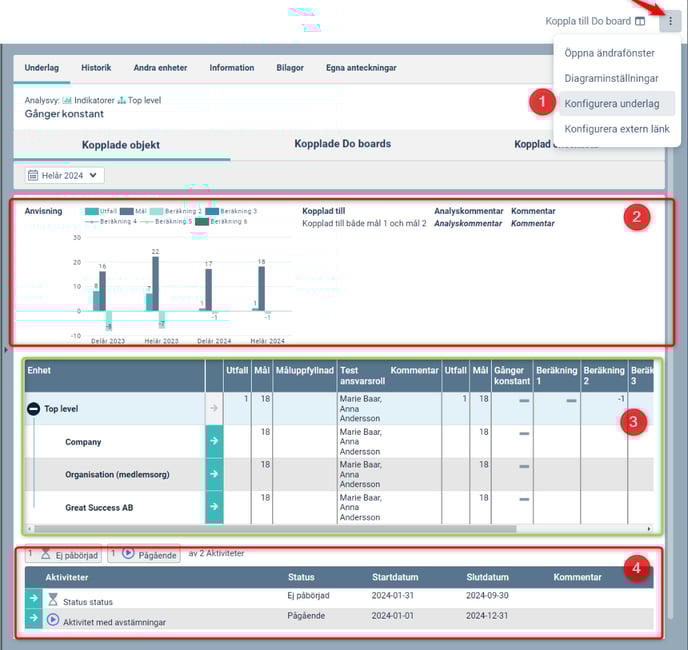The image size is (688, 650).
Task: Click the Do board layout icon
Action: [x=640, y=21]
